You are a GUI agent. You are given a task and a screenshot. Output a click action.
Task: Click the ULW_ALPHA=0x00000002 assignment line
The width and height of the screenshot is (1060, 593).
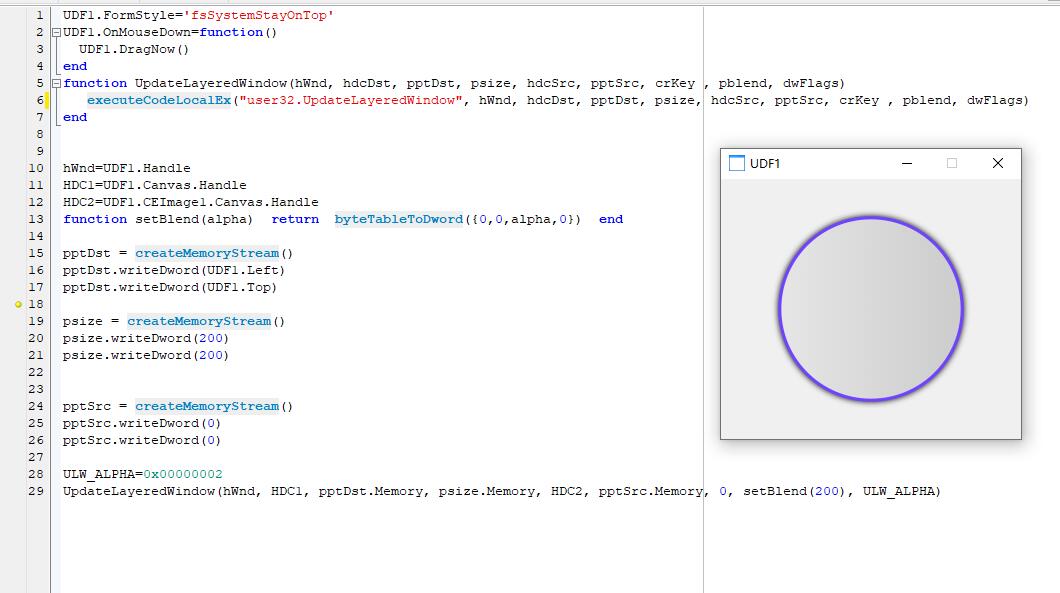[x=142, y=474]
